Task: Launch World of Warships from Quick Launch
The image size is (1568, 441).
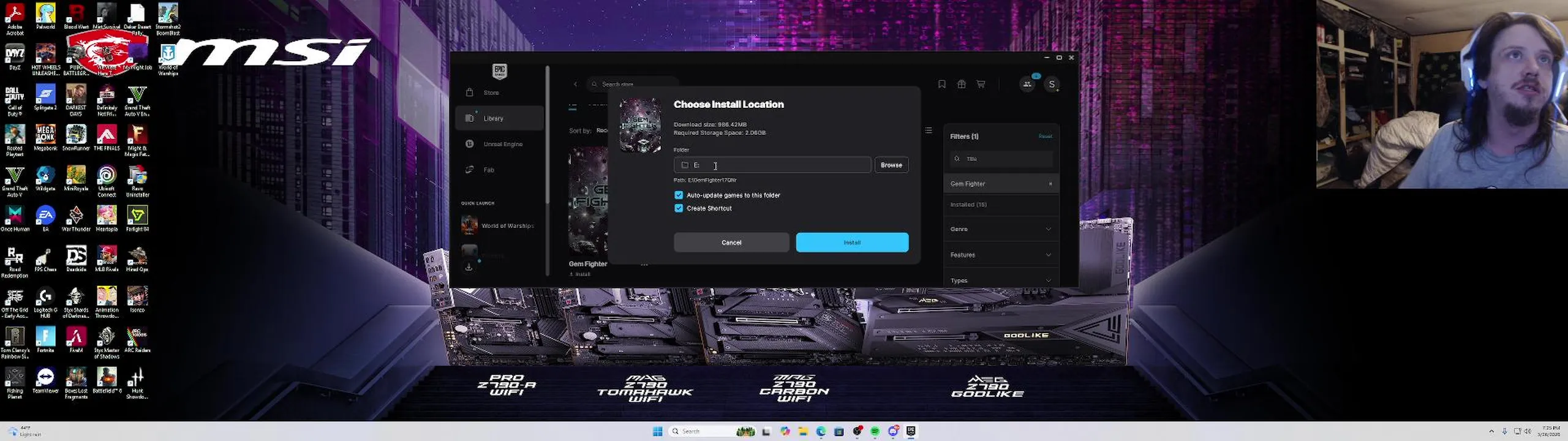Action: click(x=499, y=225)
